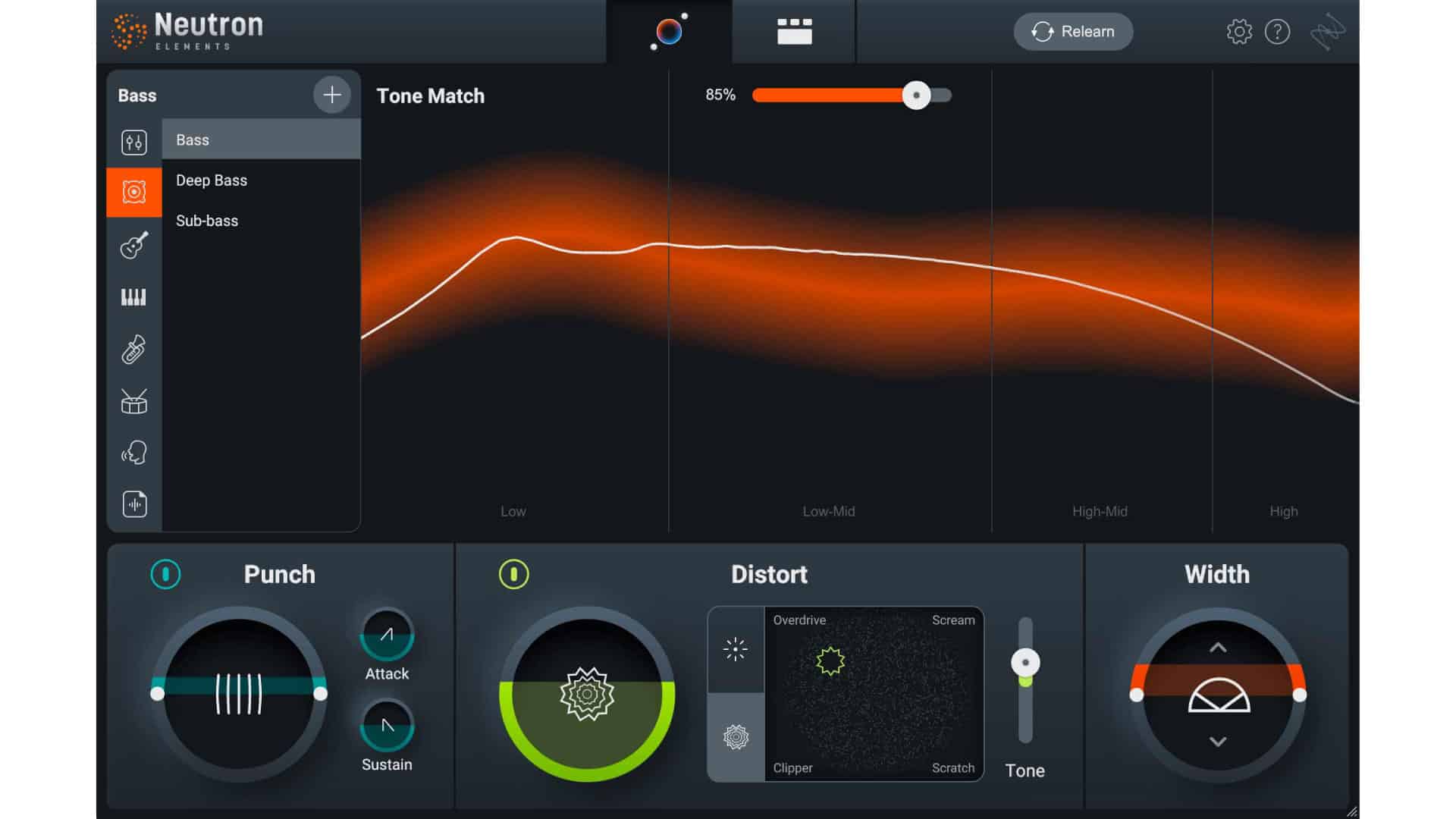Click the Neutron Elements logo
The image size is (1456, 819).
pyautogui.click(x=187, y=32)
